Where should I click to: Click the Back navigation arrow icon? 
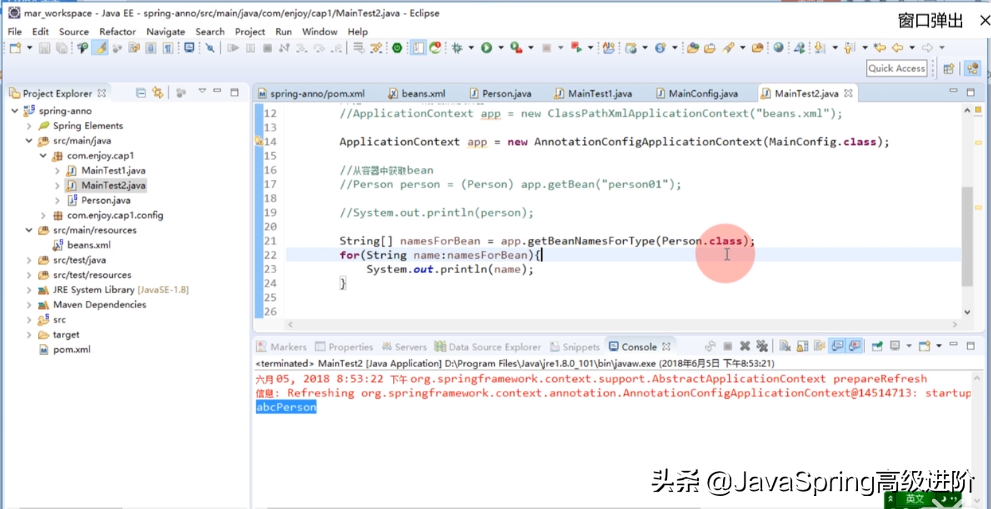(897, 47)
